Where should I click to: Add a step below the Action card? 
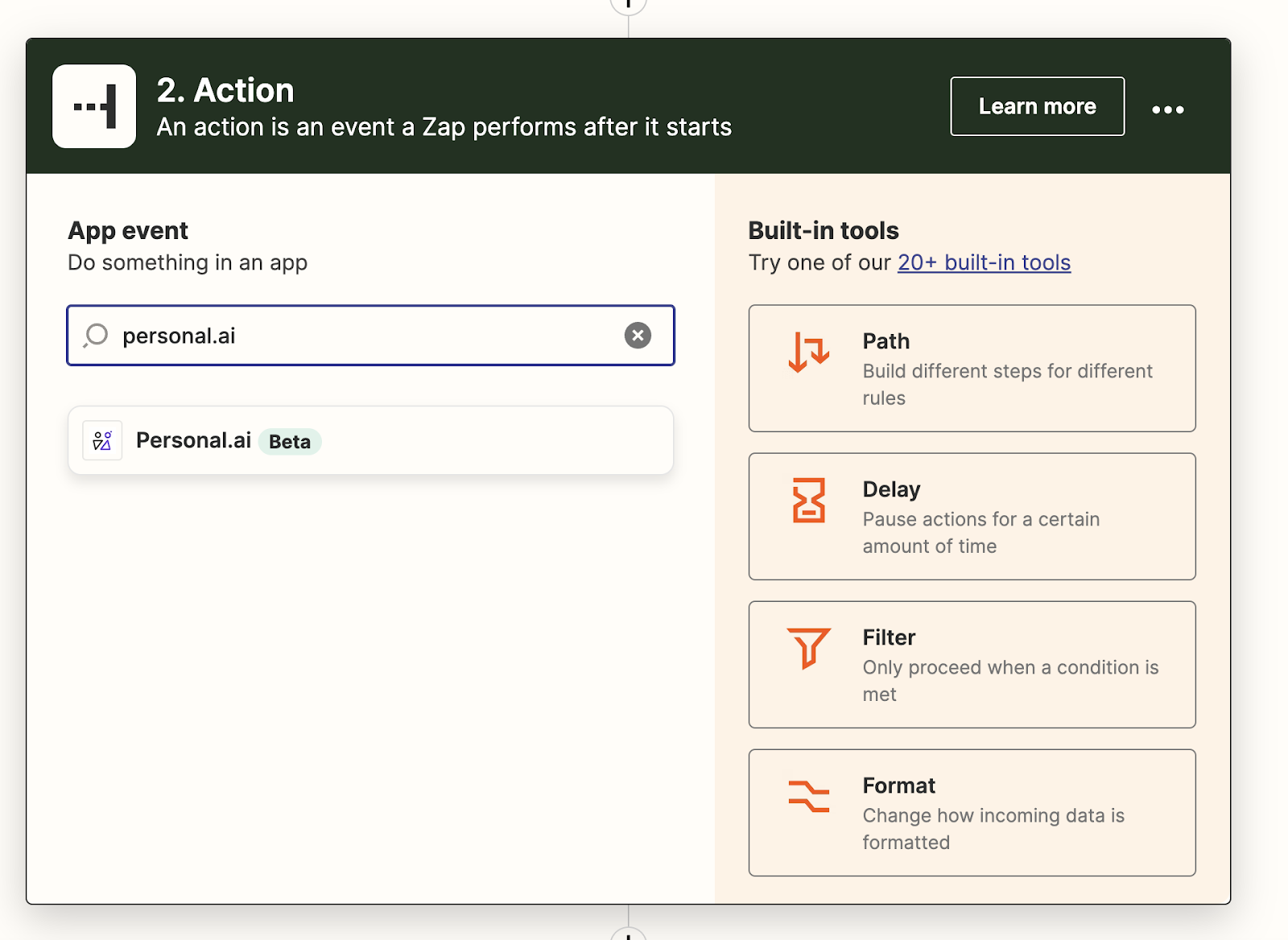pos(628,935)
